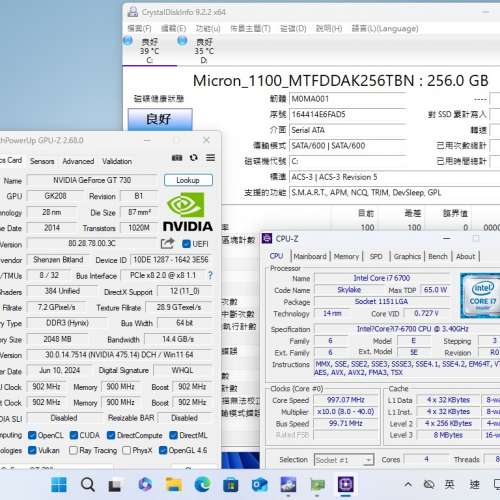500x500 pixels.
Task: Show hidden system tray icons
Action: point(408,484)
